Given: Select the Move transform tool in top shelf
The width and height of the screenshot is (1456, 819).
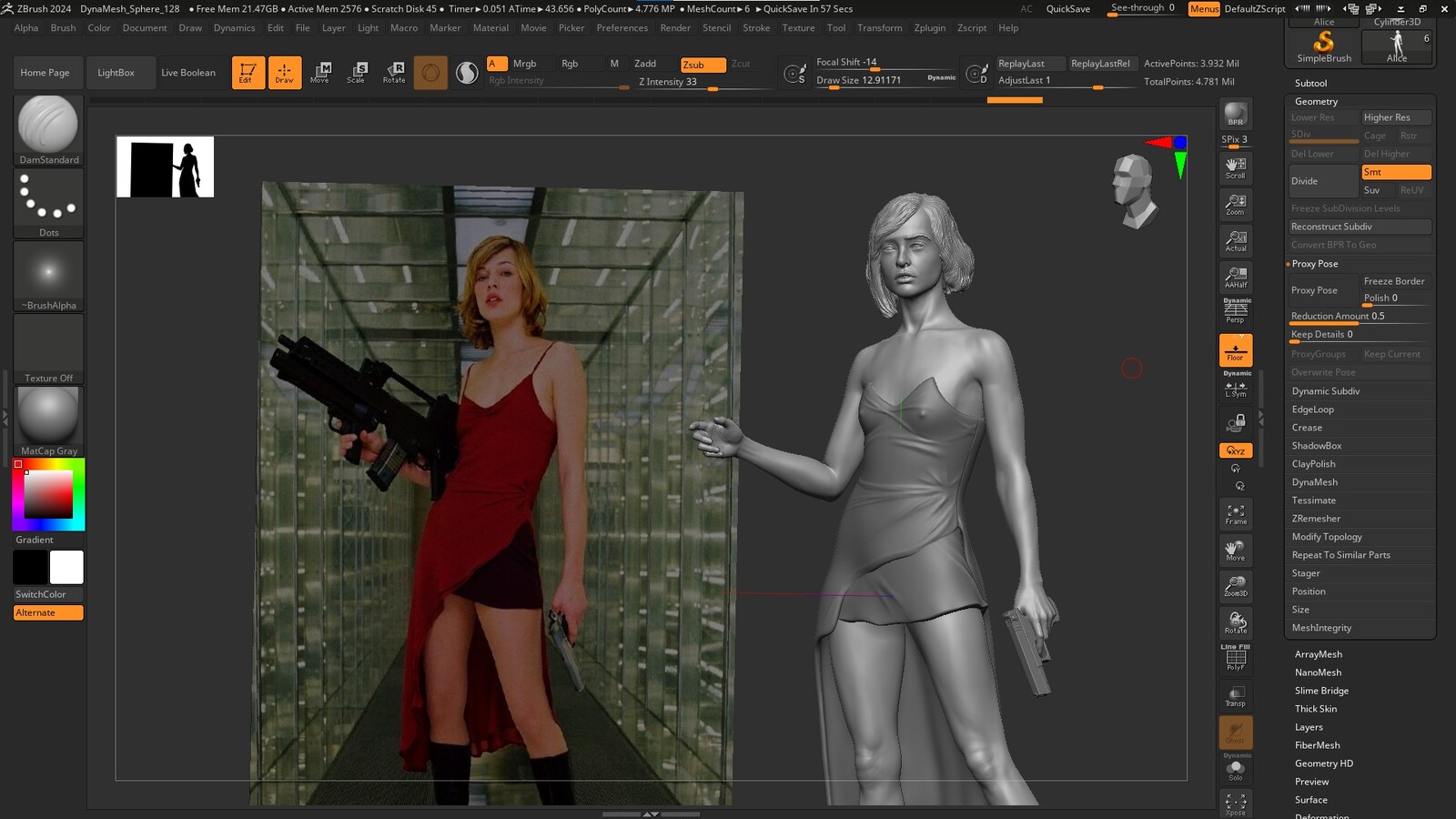Looking at the screenshot, I should (x=320, y=73).
